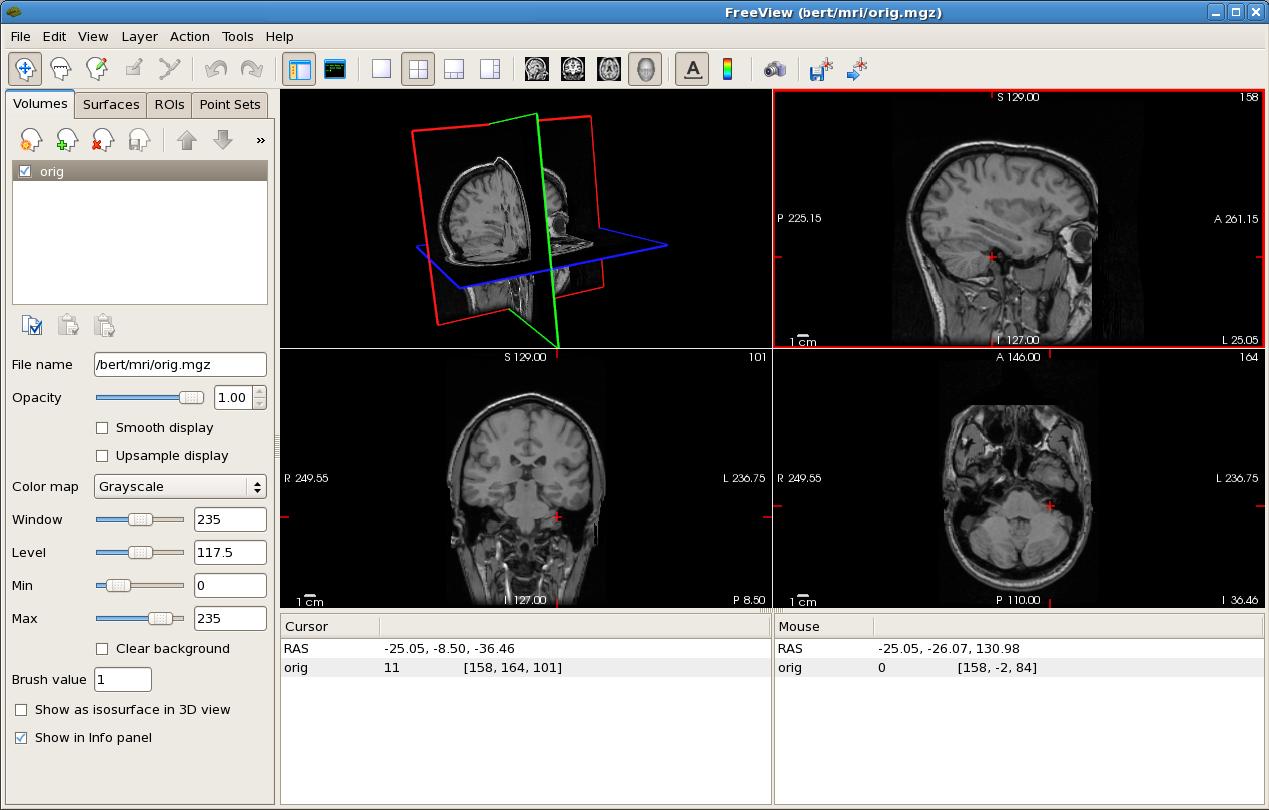Enable Smooth display checkbox
Screen dimensions: 1269x810
(x=102, y=428)
